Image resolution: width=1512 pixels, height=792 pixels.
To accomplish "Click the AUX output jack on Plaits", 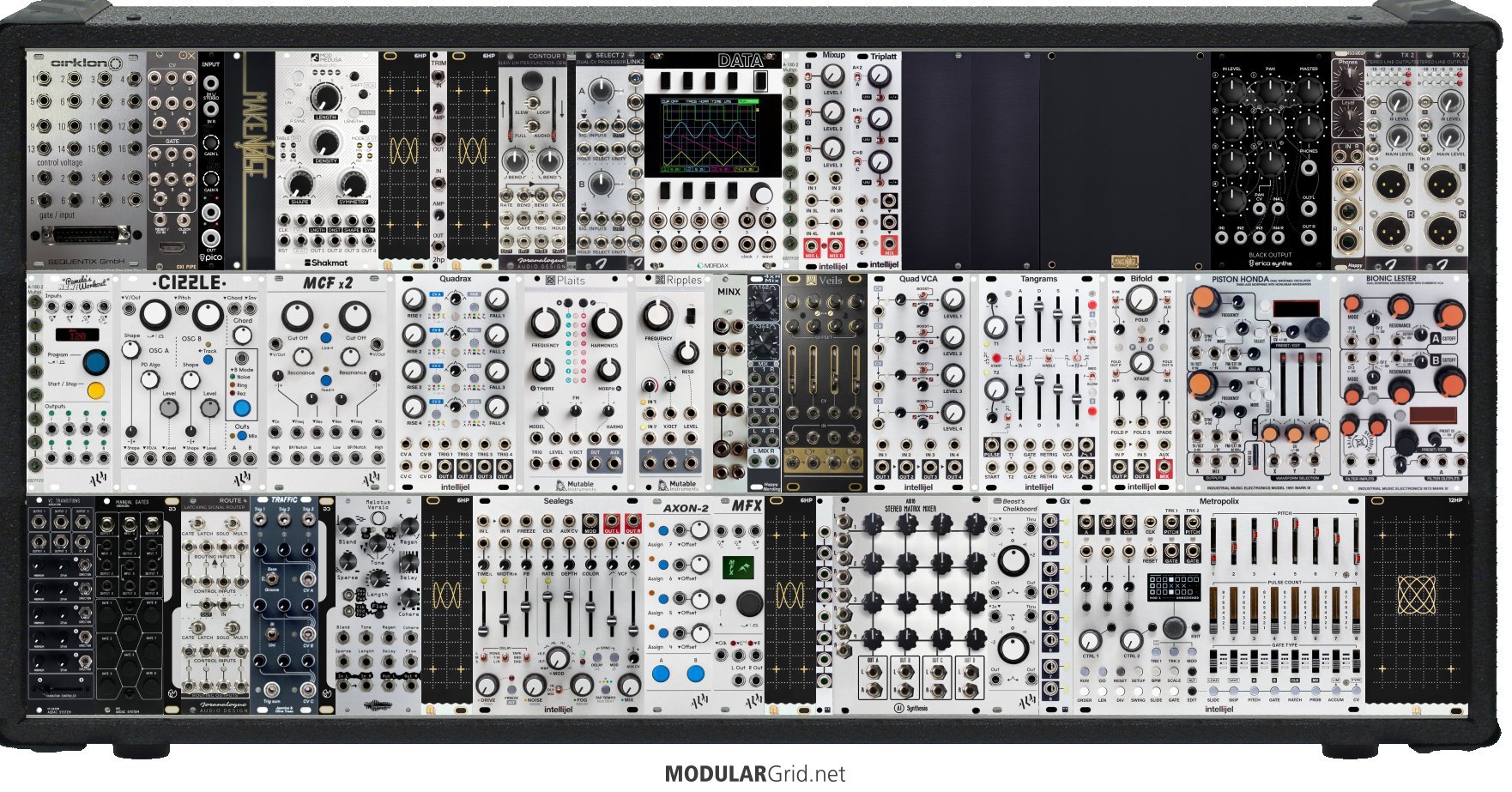I will [x=614, y=465].
